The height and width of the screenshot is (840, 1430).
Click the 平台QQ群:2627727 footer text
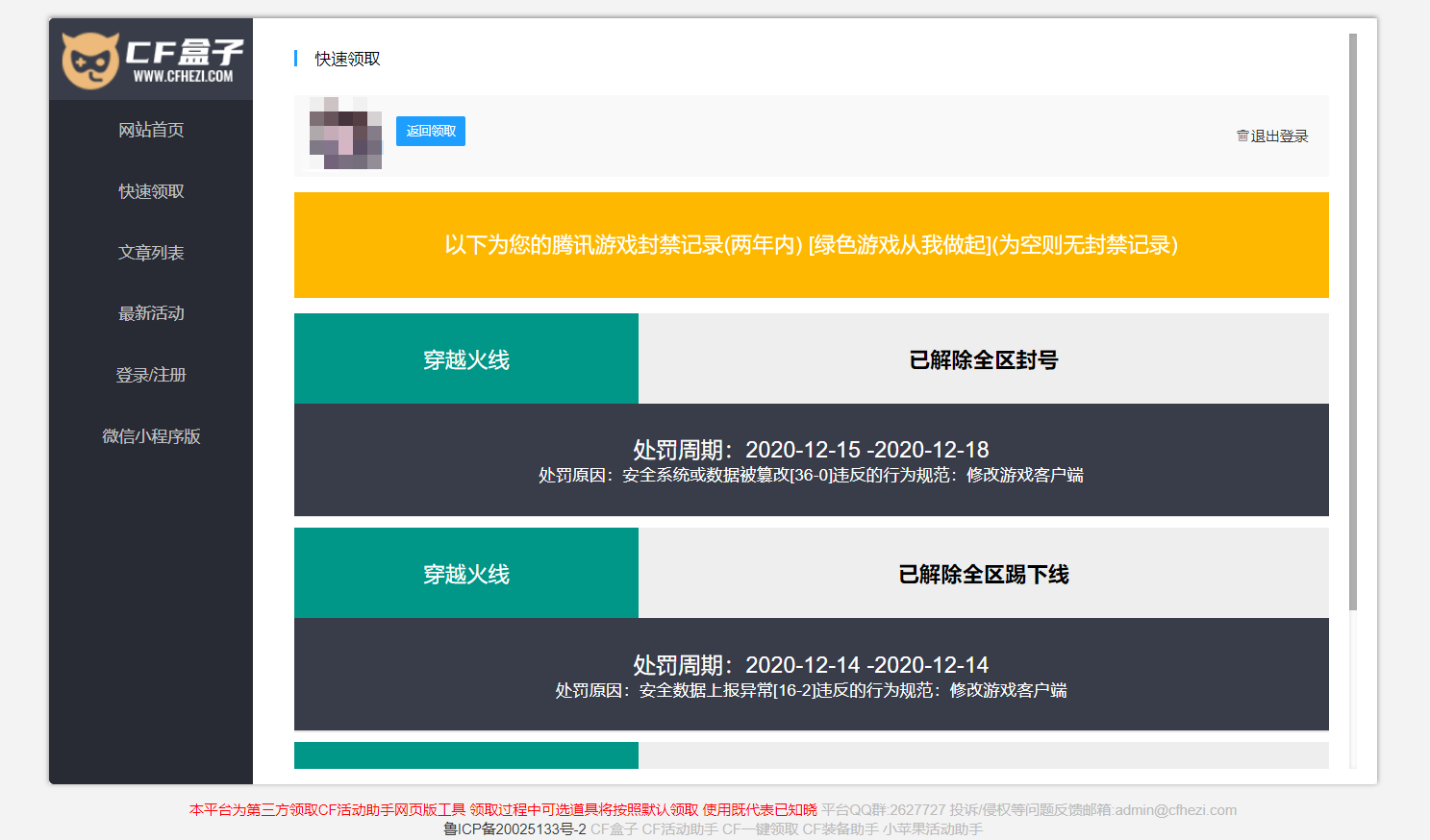(x=884, y=810)
